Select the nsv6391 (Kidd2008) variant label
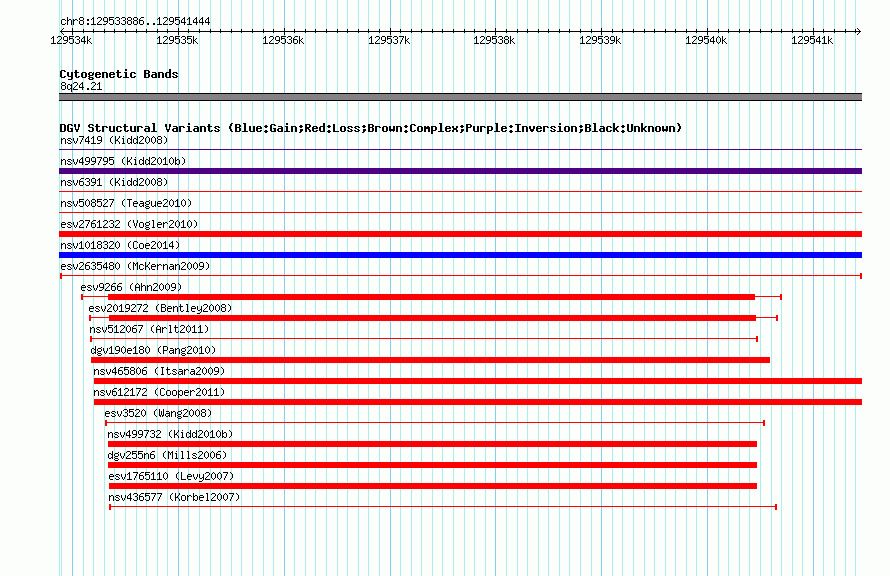Image resolution: width=890 pixels, height=576 pixels. 114,182
